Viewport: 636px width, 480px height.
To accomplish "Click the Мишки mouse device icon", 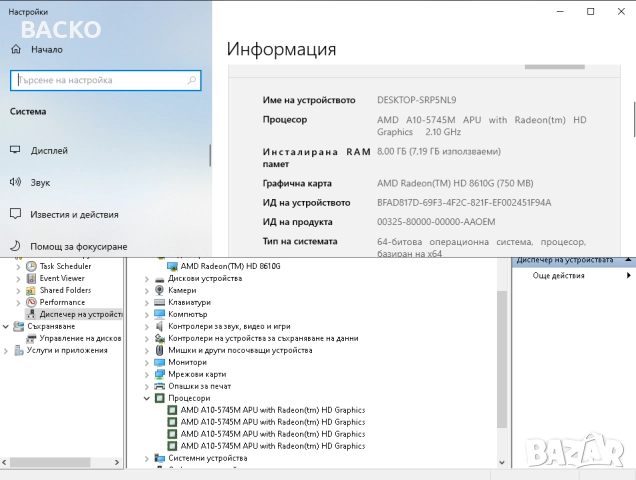I will click(x=160, y=350).
